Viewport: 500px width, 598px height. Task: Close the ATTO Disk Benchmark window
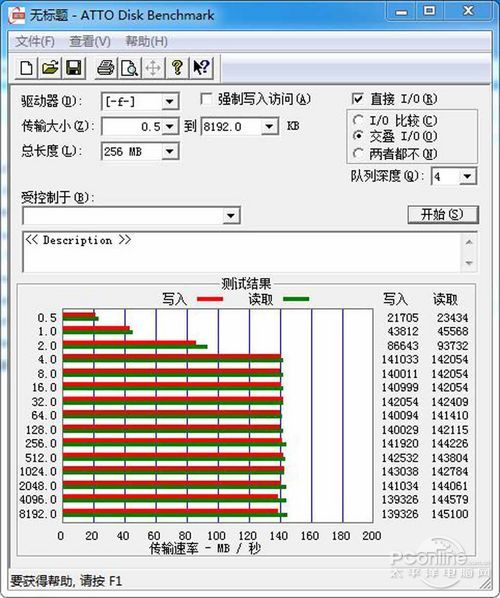click(468, 11)
